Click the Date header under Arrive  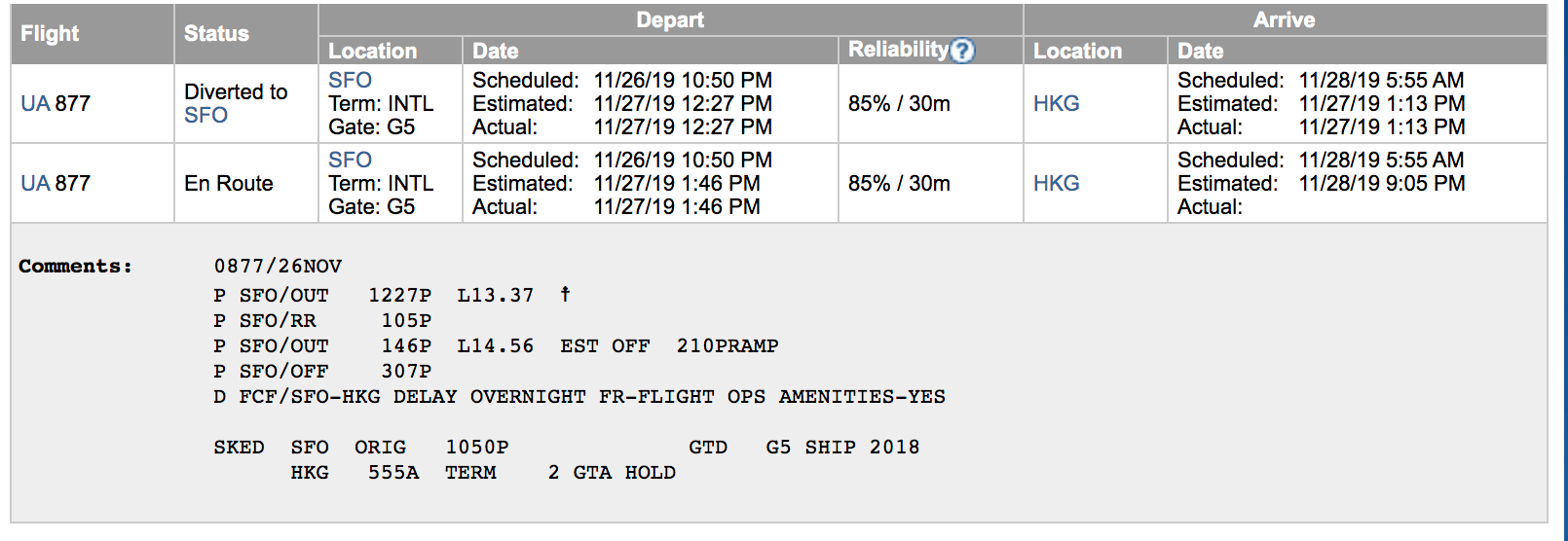1200,51
